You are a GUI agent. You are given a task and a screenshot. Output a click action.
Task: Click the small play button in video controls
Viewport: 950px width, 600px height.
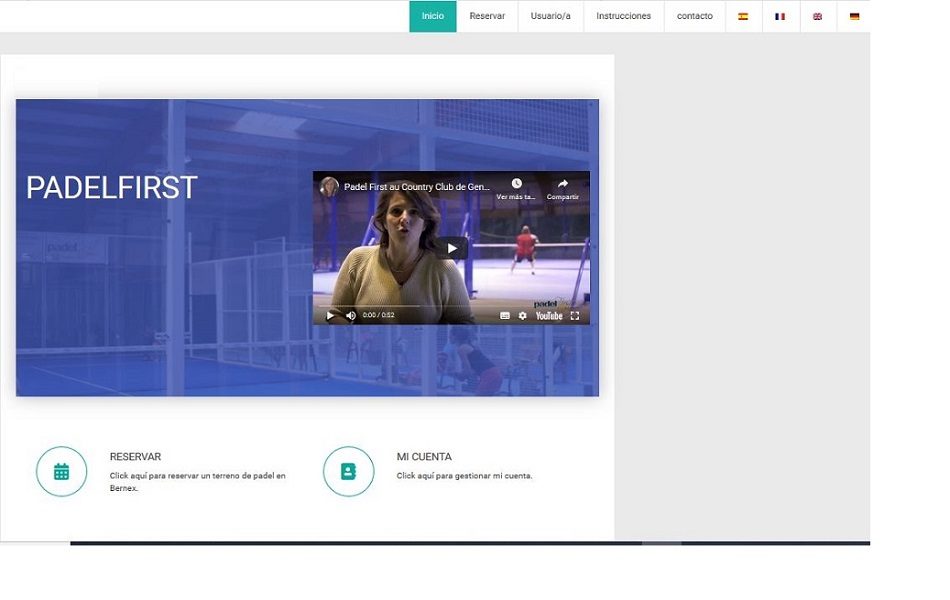[330, 316]
